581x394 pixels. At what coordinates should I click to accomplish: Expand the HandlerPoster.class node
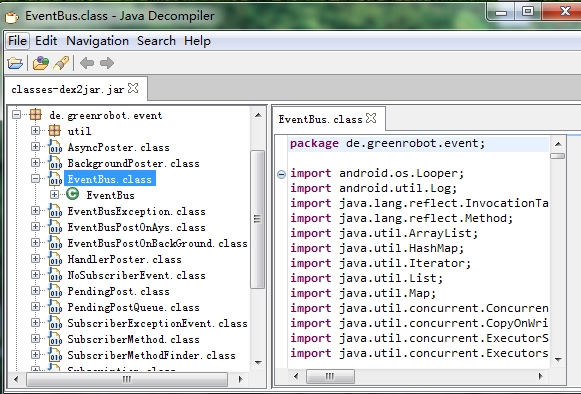(36, 259)
